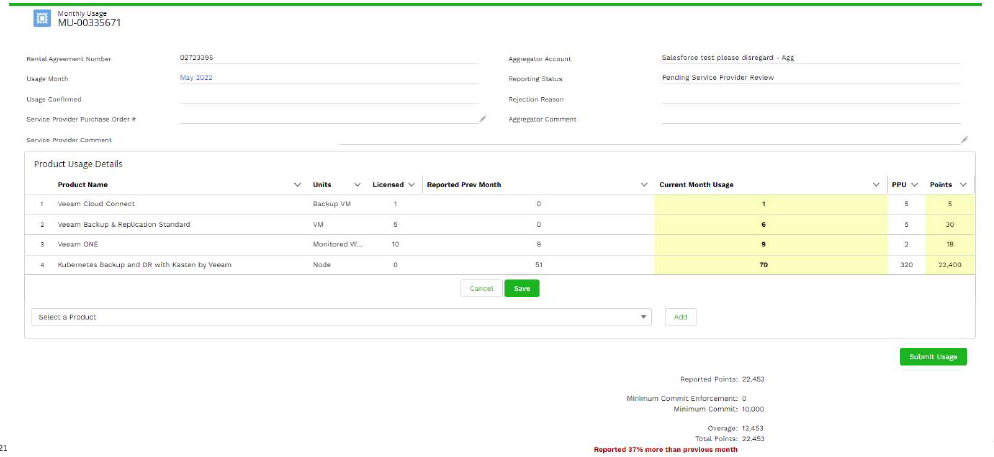Screen dimensions: 994x457
Task: Select Veeam ONE product name
Action: coord(78,244)
